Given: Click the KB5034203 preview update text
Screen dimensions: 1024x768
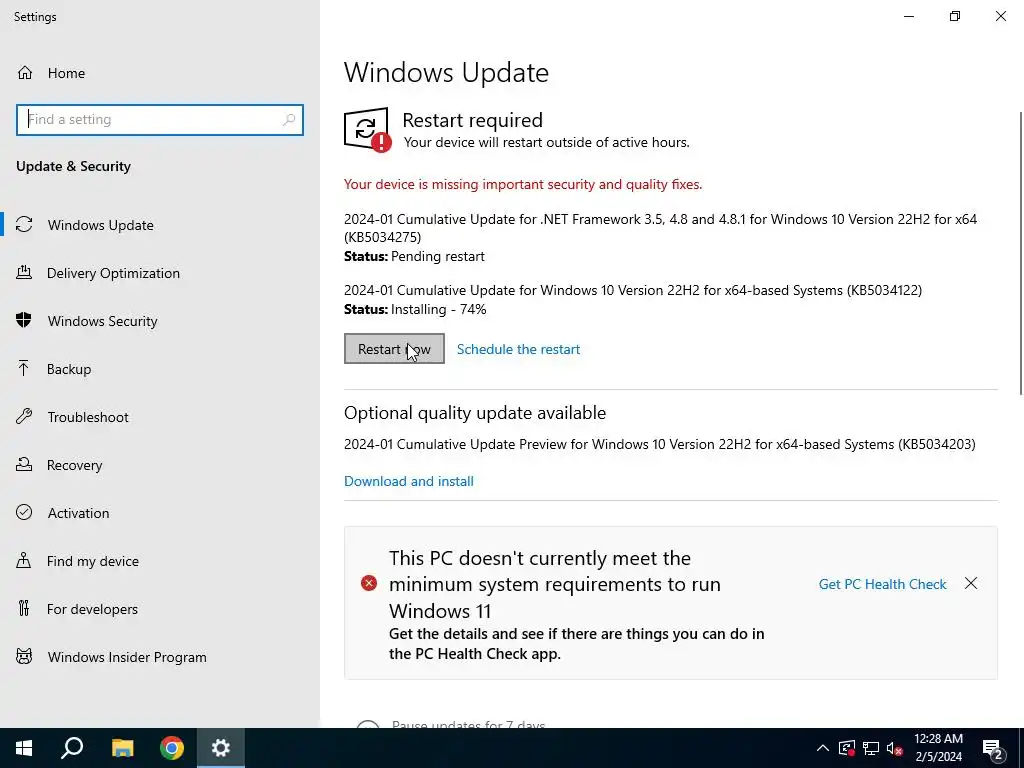Looking at the screenshot, I should 660,444.
